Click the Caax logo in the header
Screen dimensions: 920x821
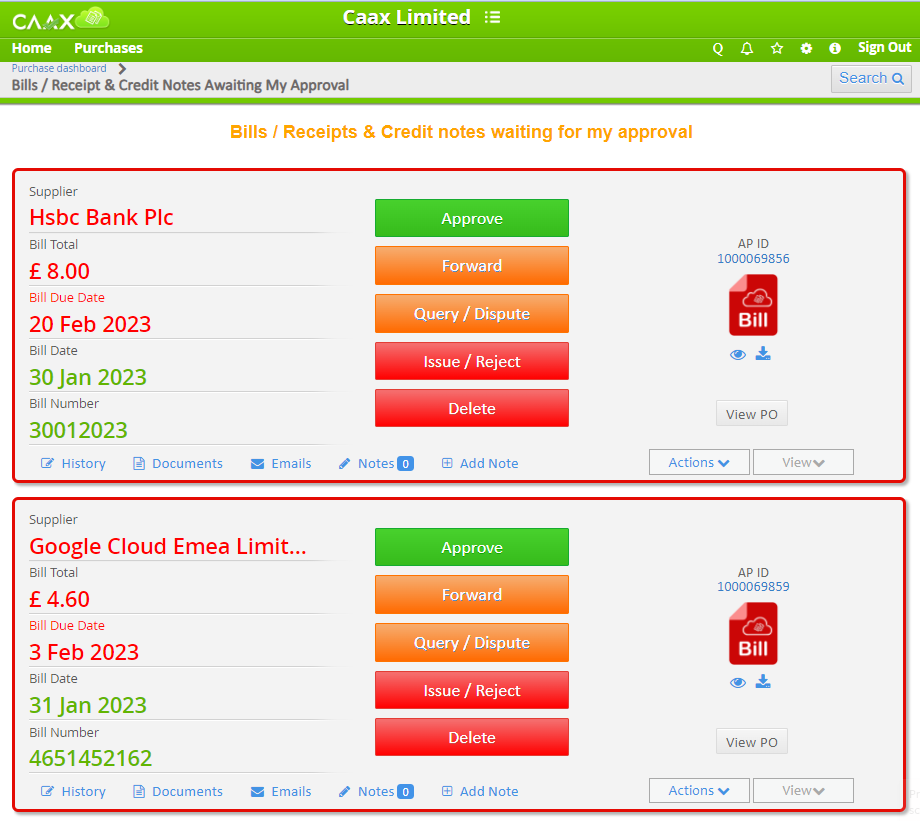(x=60, y=19)
